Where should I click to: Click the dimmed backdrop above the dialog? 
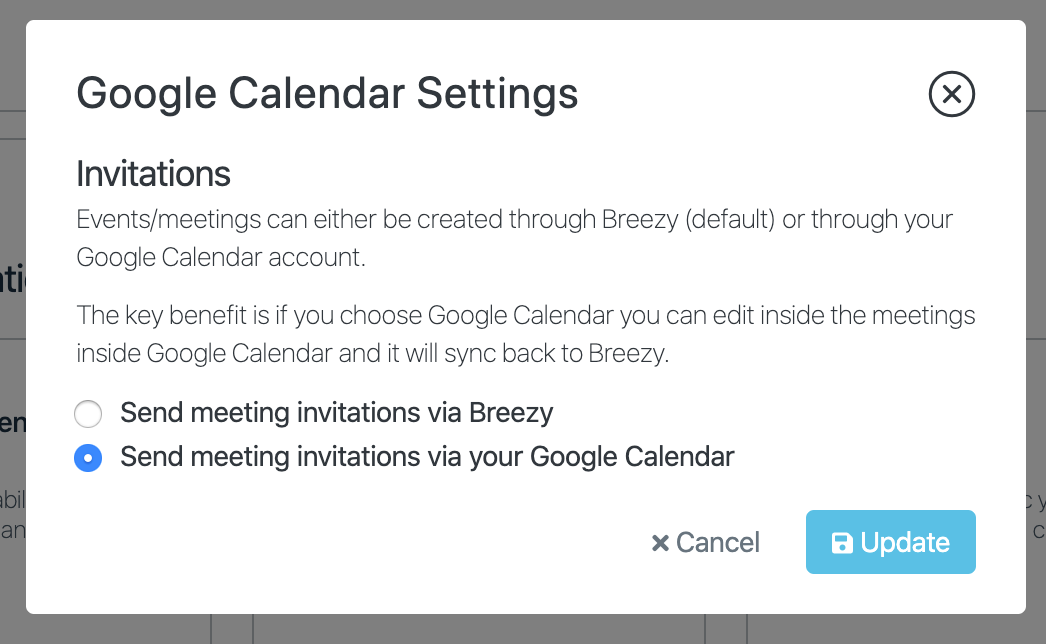click(x=523, y=9)
